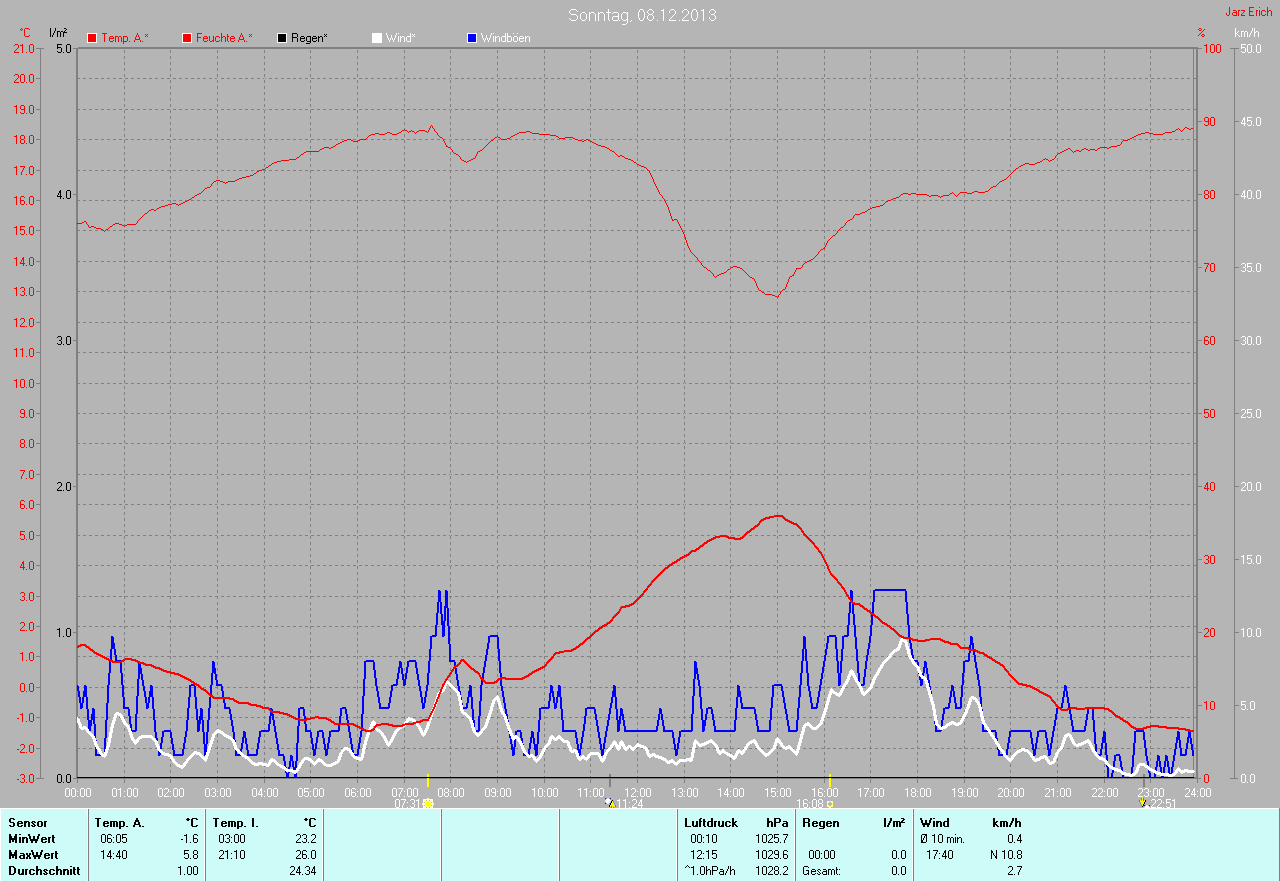
Task: Click the minimum pressure value '1025.7'
Action: [x=772, y=839]
